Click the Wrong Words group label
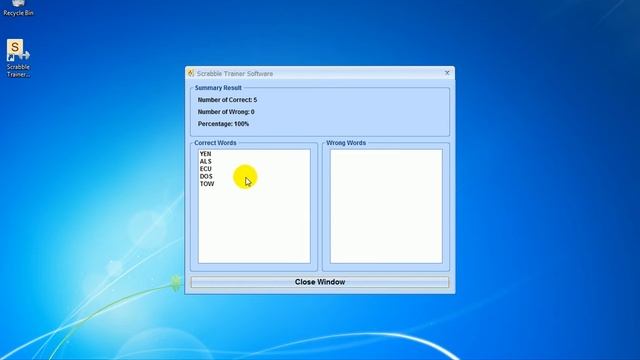640x360 pixels. tap(346, 143)
